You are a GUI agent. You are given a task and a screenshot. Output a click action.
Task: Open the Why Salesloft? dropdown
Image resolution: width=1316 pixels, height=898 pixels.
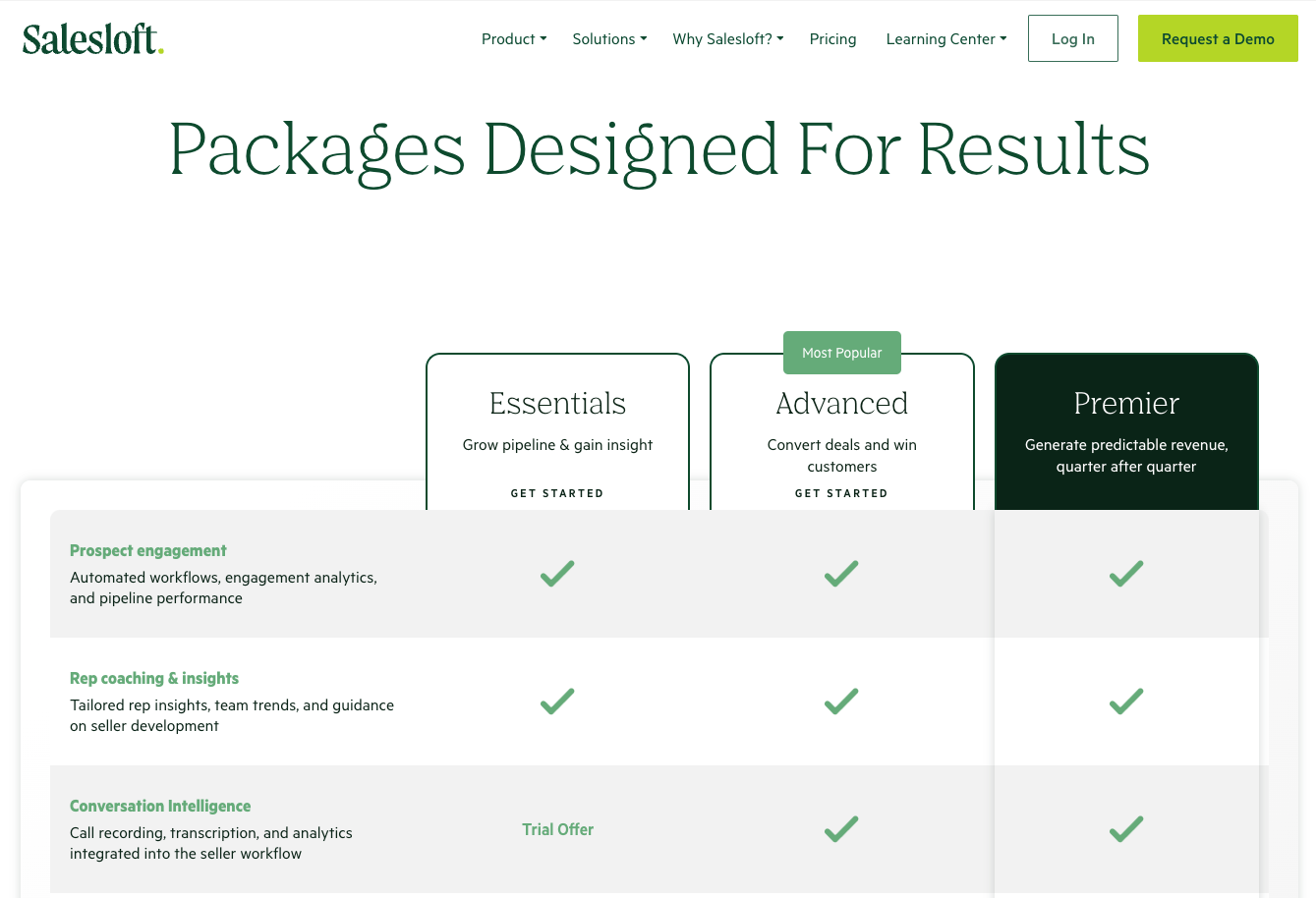click(728, 39)
